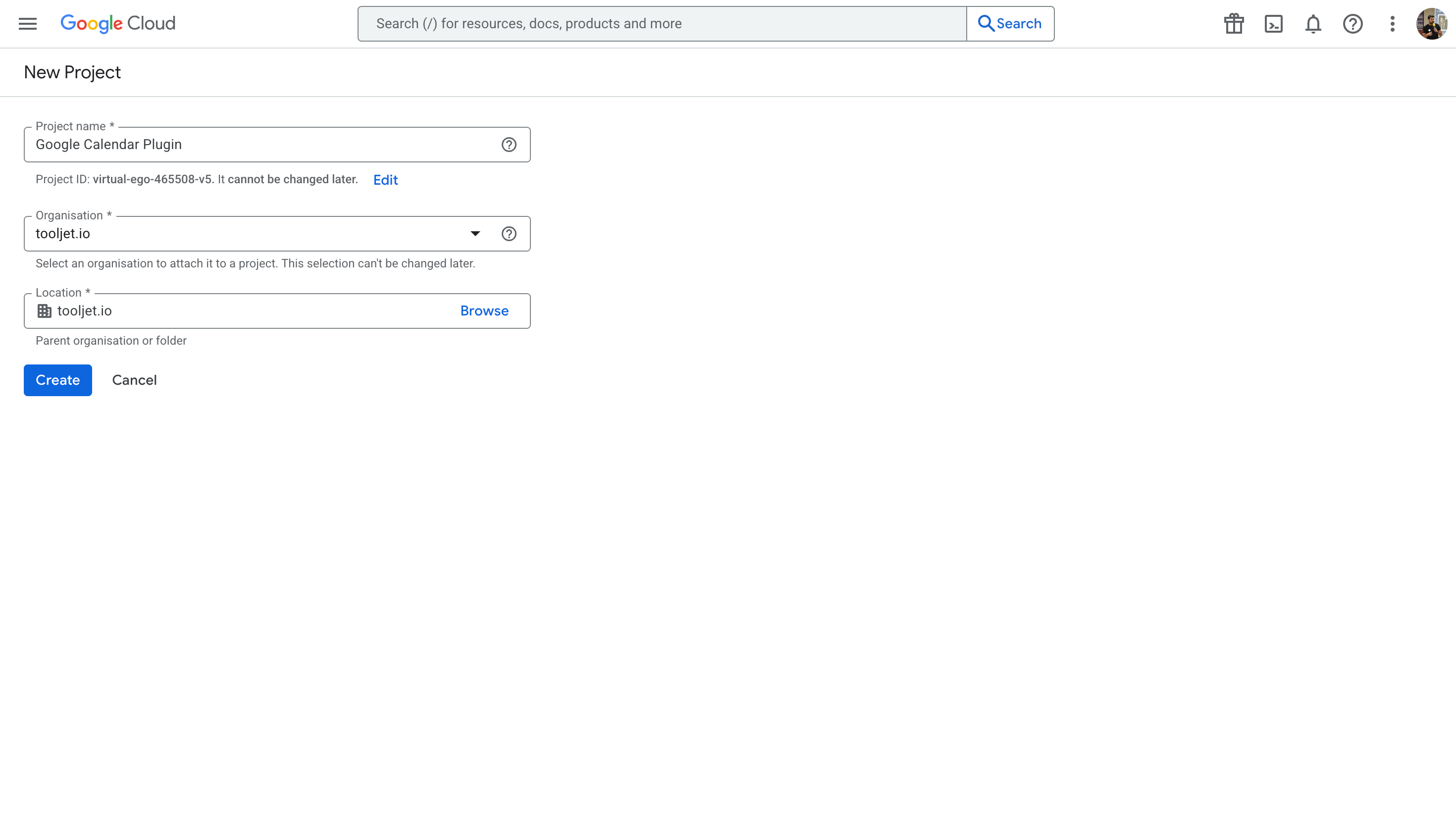1456x824 pixels.
Task: Open the hamburger navigation menu
Action: pos(27,24)
